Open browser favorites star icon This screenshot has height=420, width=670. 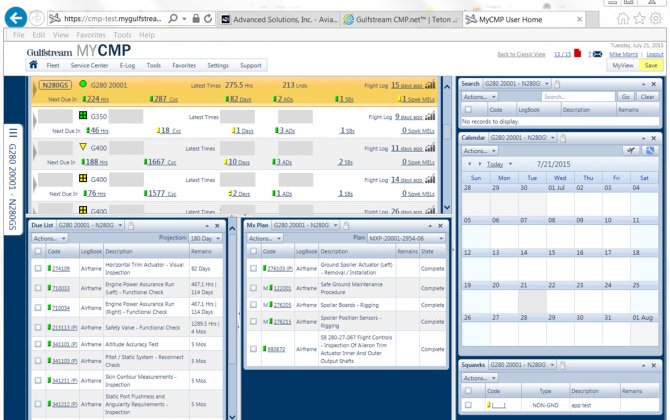coord(639,18)
